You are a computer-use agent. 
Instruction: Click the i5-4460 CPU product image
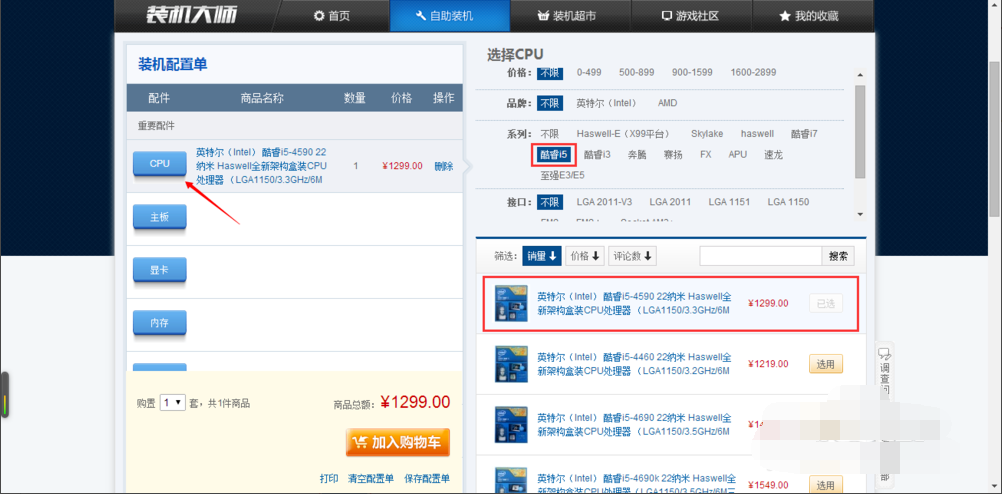click(x=511, y=364)
